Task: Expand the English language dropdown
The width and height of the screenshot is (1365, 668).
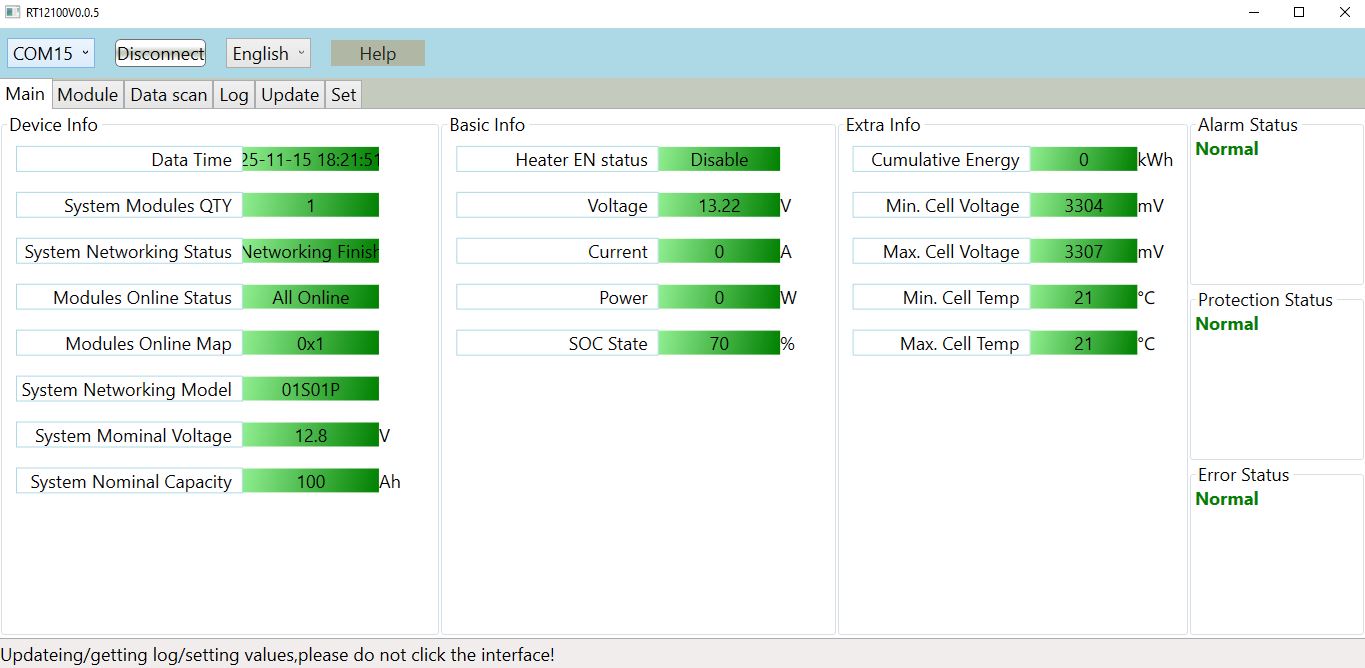Action: coord(268,54)
